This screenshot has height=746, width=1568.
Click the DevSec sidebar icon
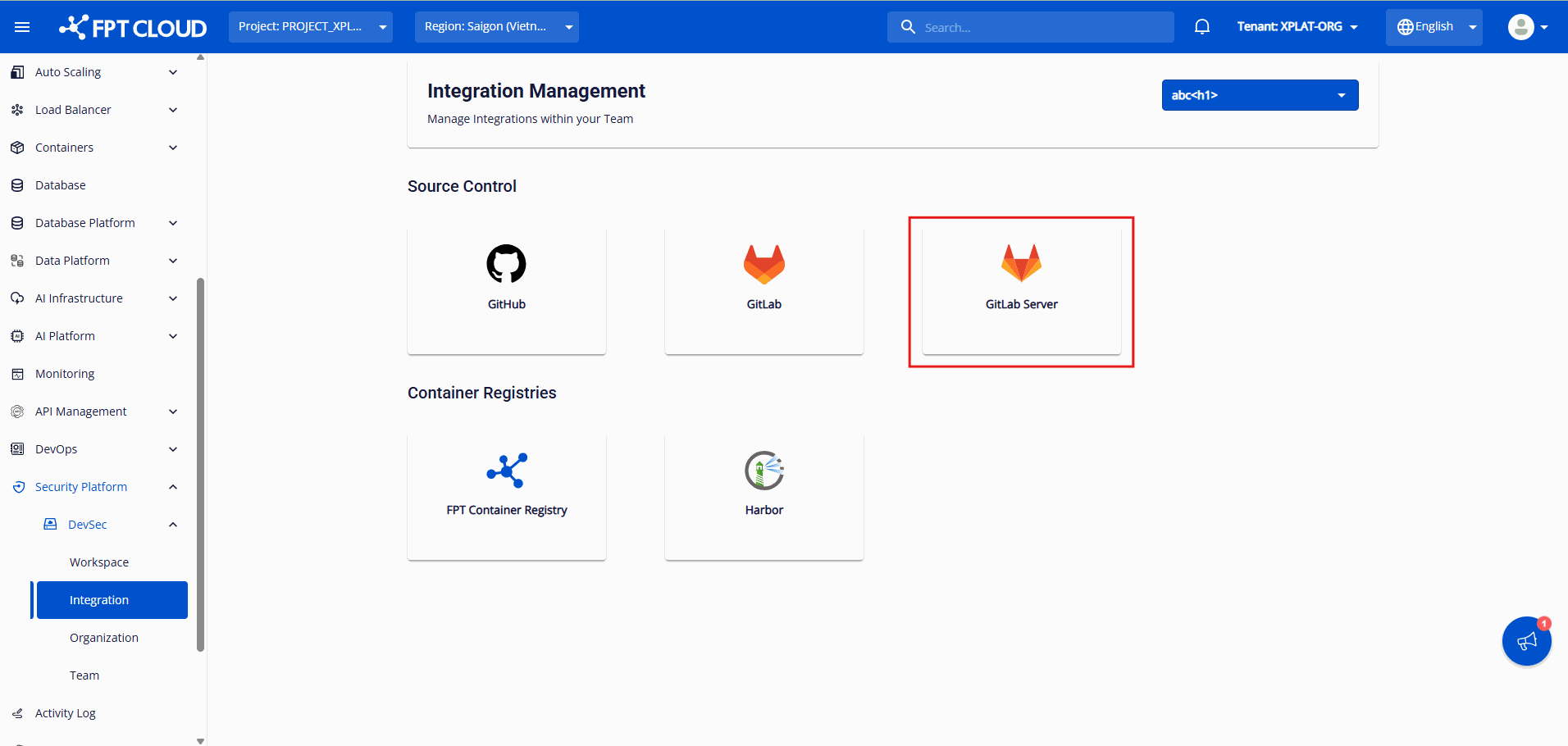pos(50,524)
